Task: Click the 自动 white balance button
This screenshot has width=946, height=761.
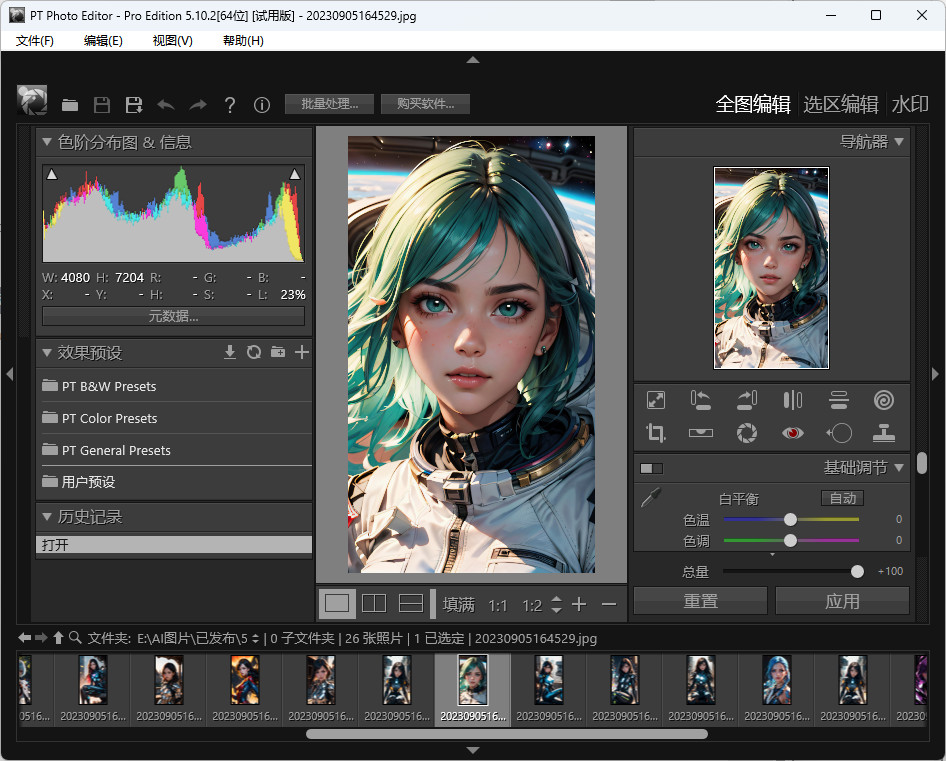Action: point(842,498)
